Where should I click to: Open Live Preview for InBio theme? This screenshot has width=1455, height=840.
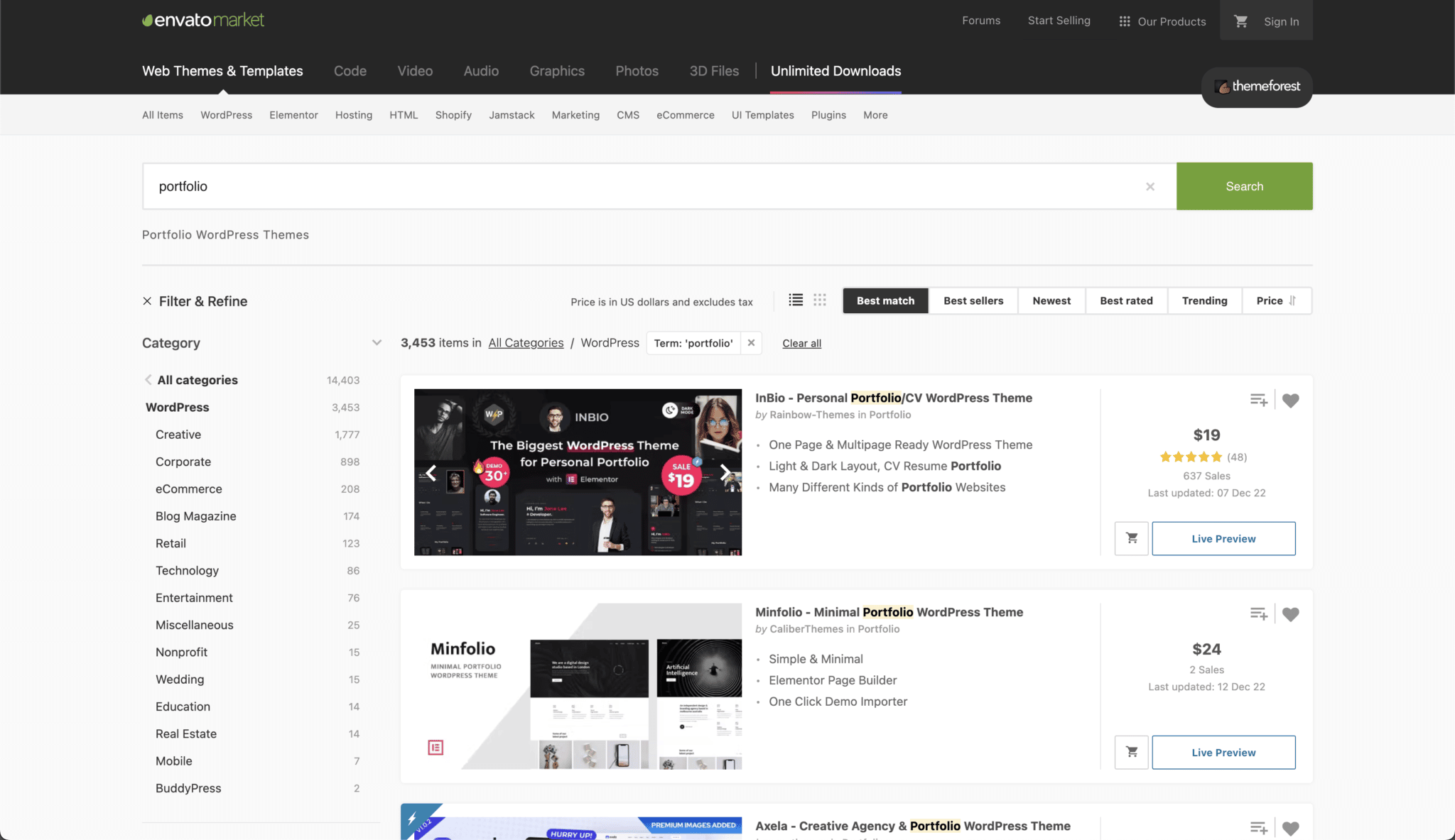(x=1223, y=538)
